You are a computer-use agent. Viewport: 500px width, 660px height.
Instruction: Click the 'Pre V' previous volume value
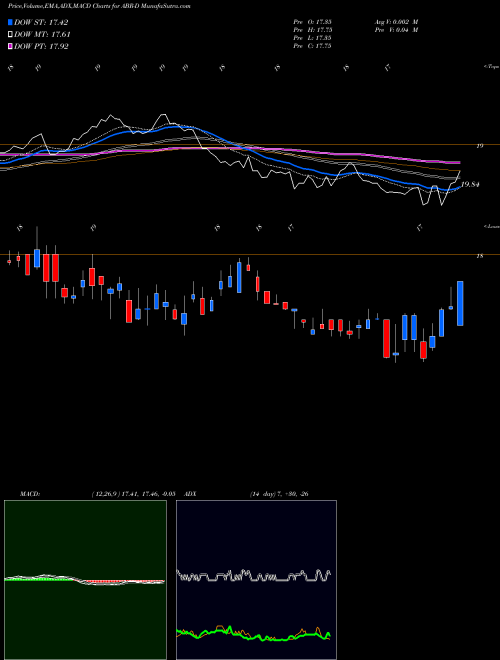point(396,30)
